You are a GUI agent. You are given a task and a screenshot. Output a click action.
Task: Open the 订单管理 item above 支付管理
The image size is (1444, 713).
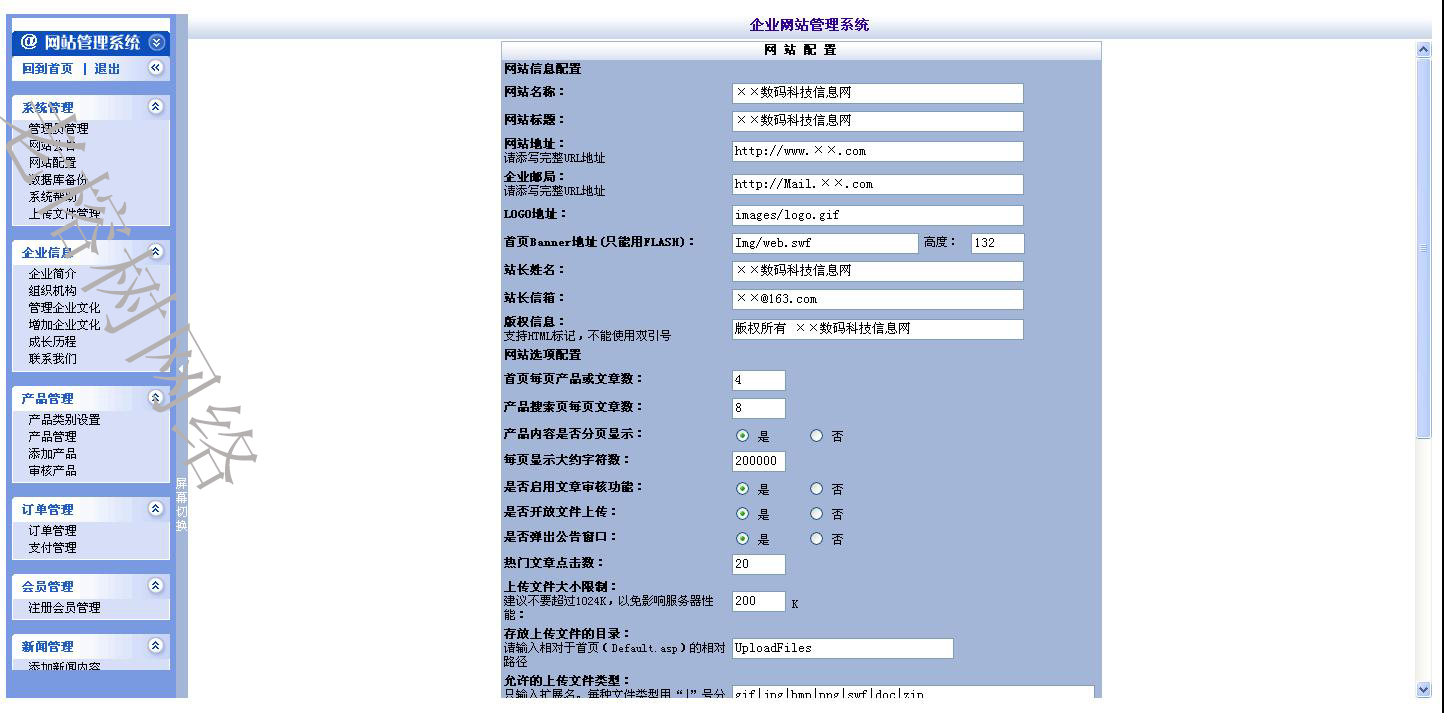tap(52, 531)
